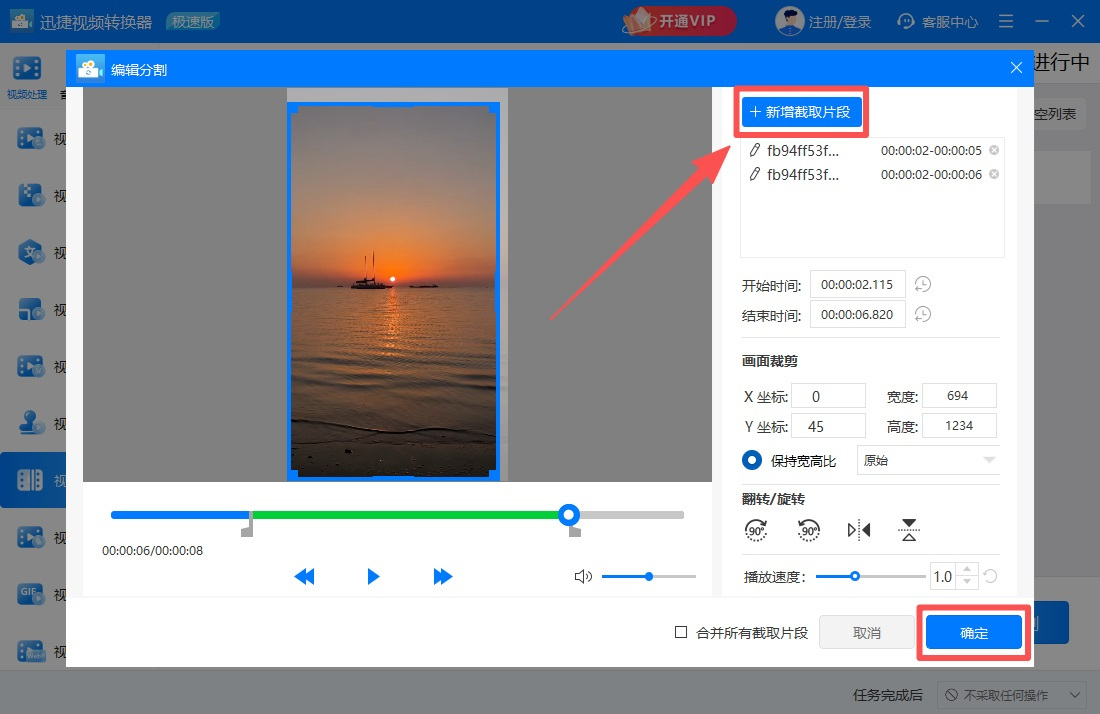Flip the video horizontally
1100x714 pixels.
click(857, 530)
